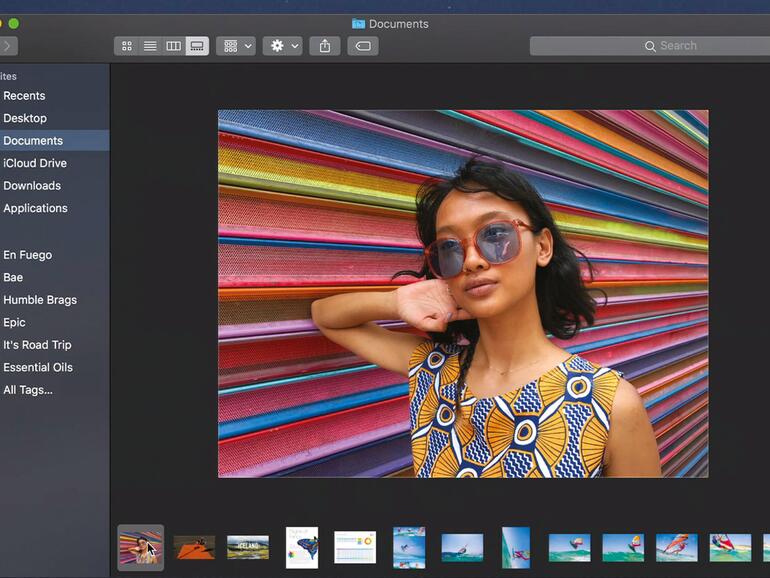The height and width of the screenshot is (578, 770).
Task: Select the Epic tag
Action: [x=55, y=323]
